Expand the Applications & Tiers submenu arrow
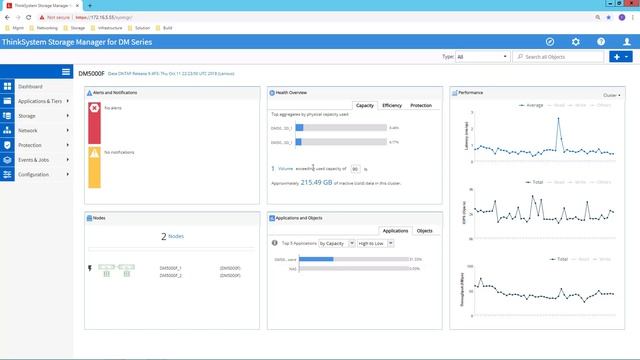The width and height of the screenshot is (640, 360). (x=68, y=101)
